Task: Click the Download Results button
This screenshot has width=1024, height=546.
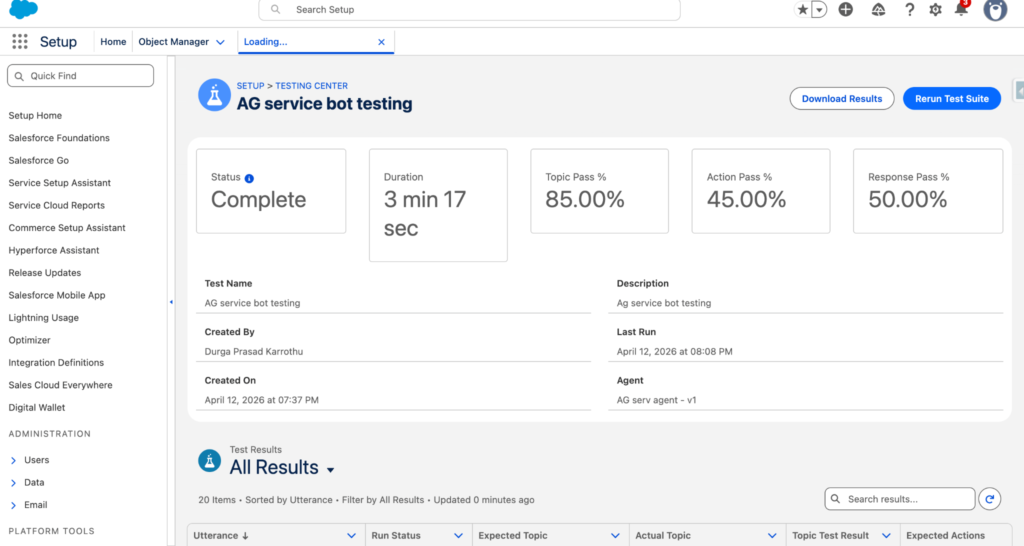Action: pos(841,99)
